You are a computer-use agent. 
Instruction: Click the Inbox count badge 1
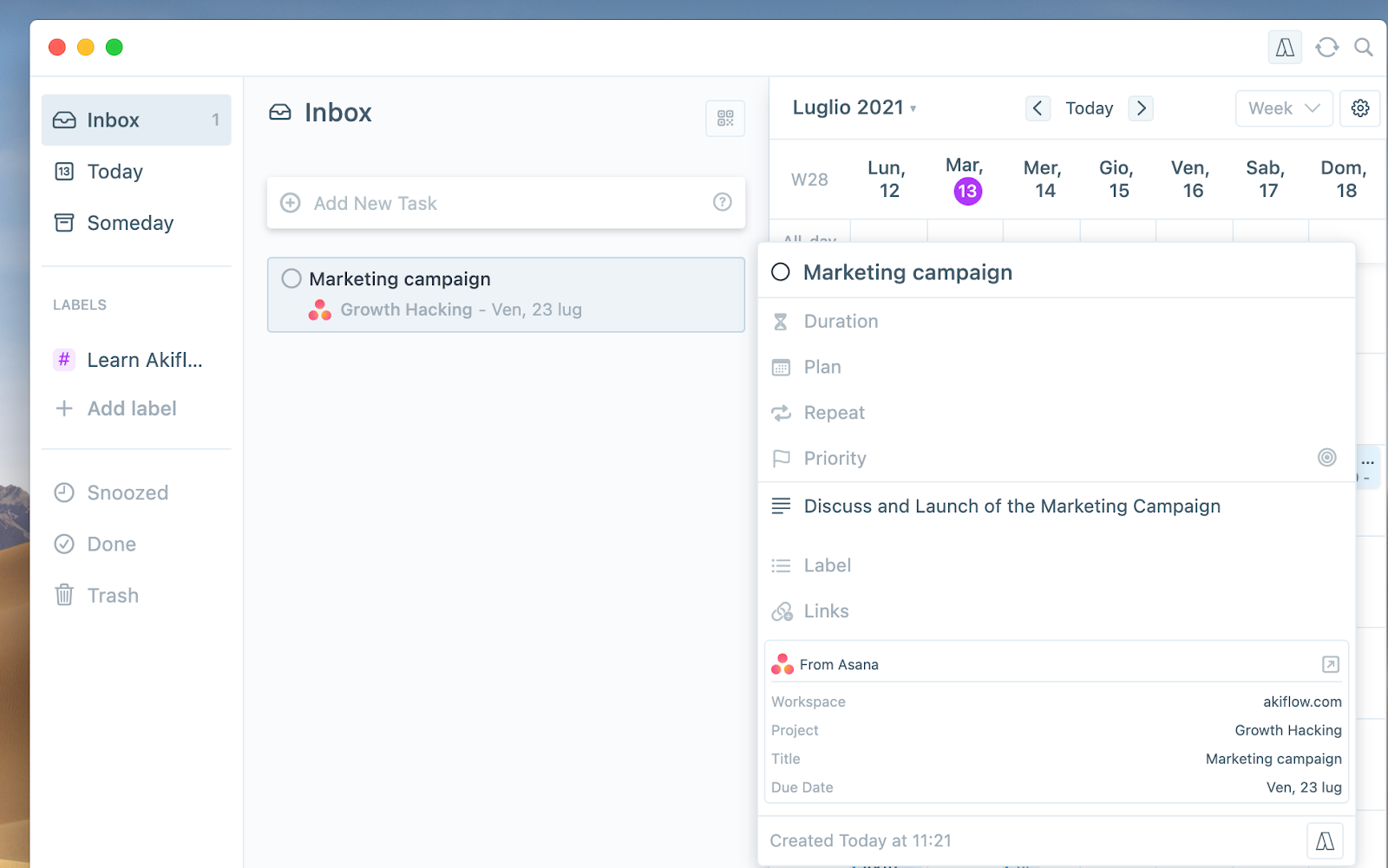click(215, 120)
